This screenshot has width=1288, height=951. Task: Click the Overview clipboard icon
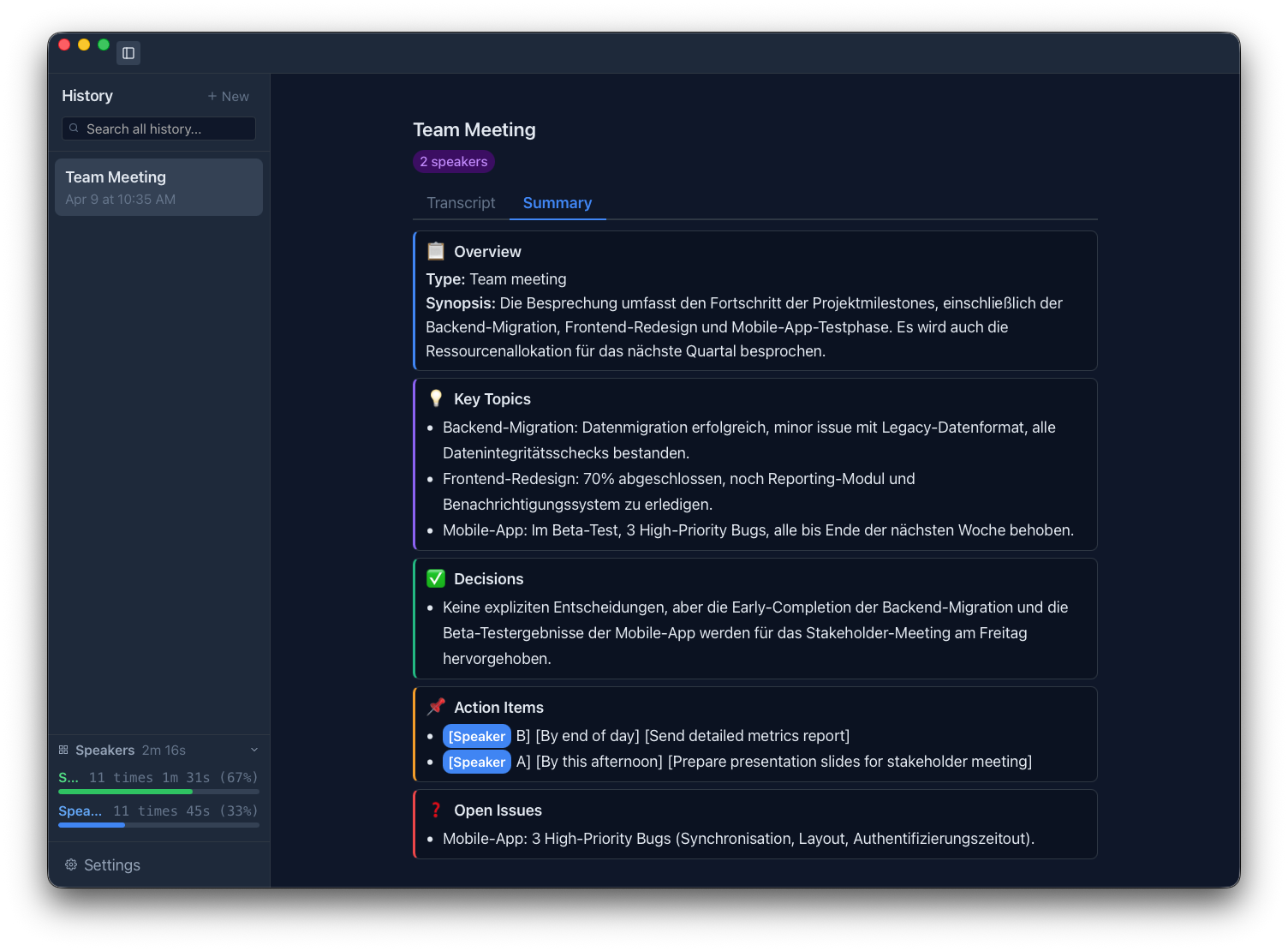(436, 251)
